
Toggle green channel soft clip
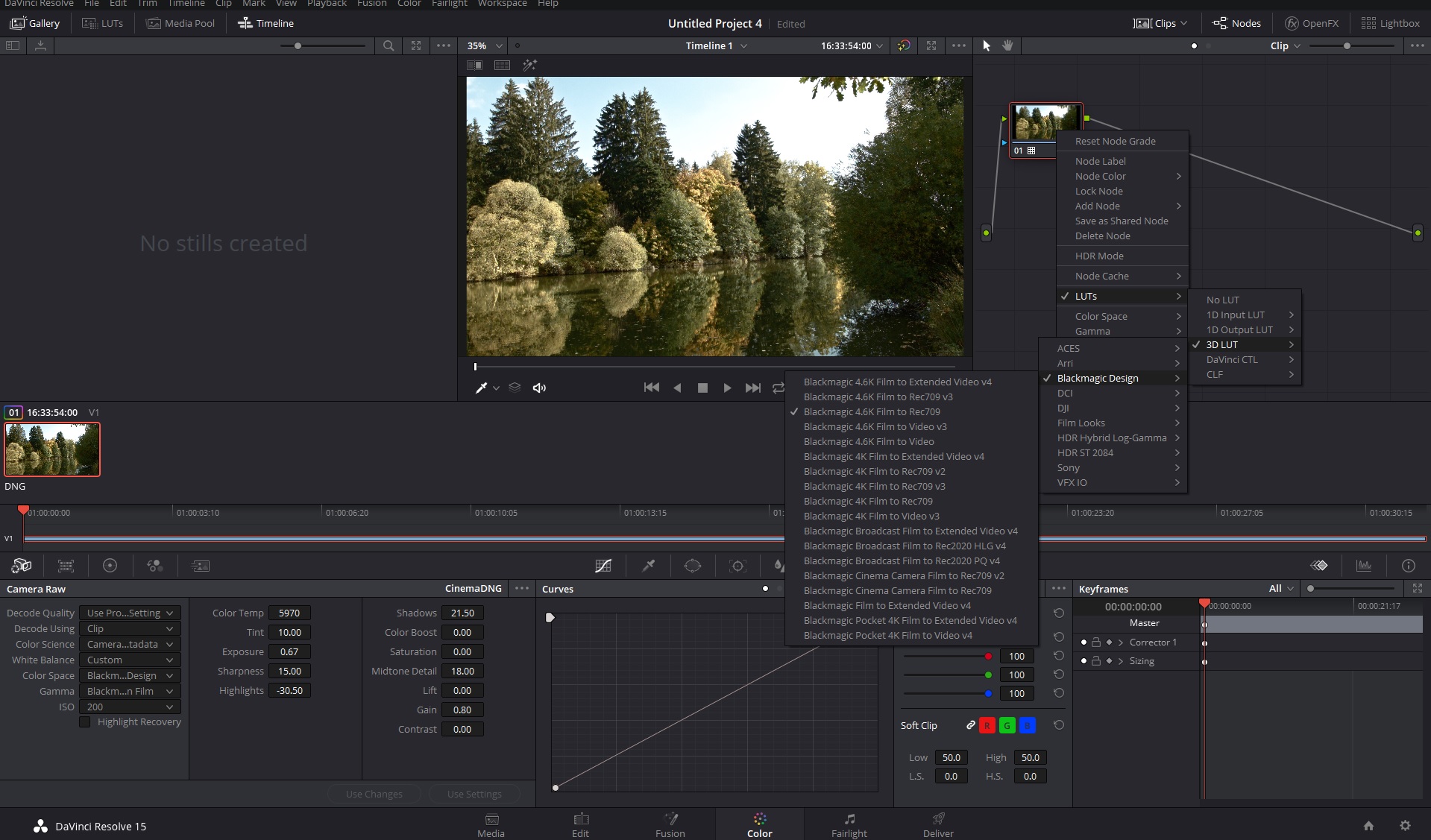[x=1007, y=725]
